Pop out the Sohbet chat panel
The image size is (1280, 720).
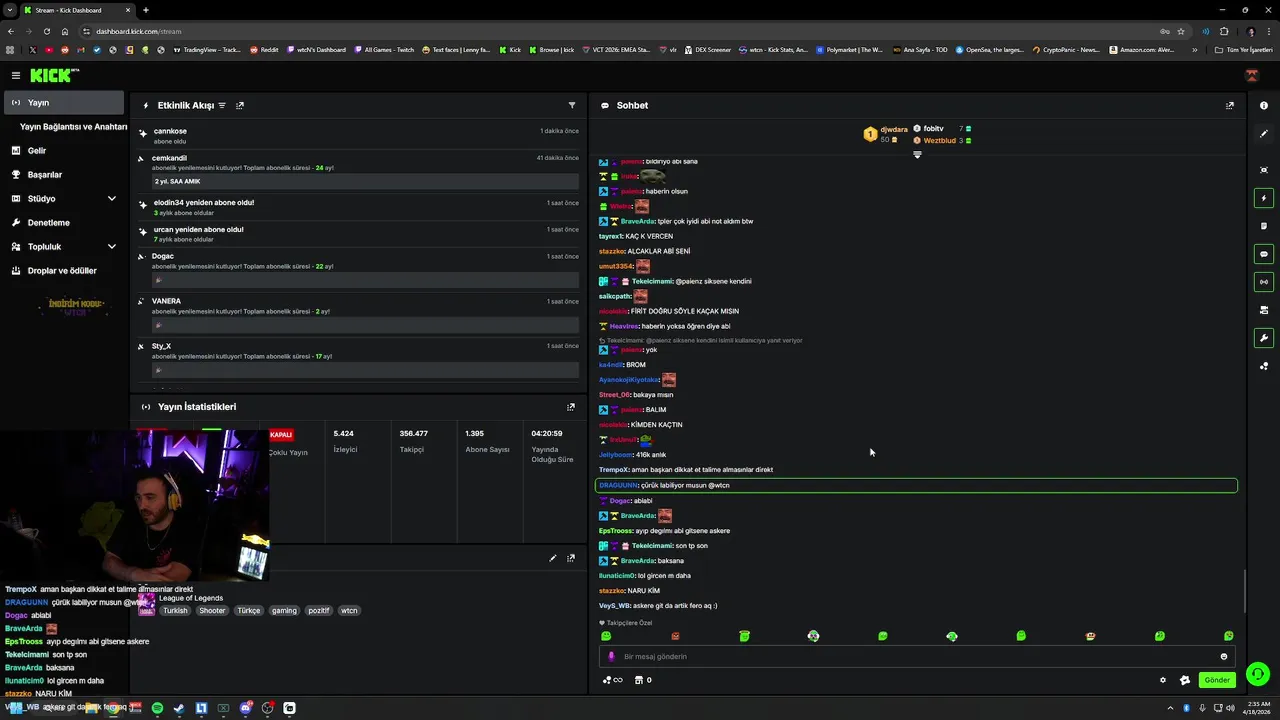1230,105
